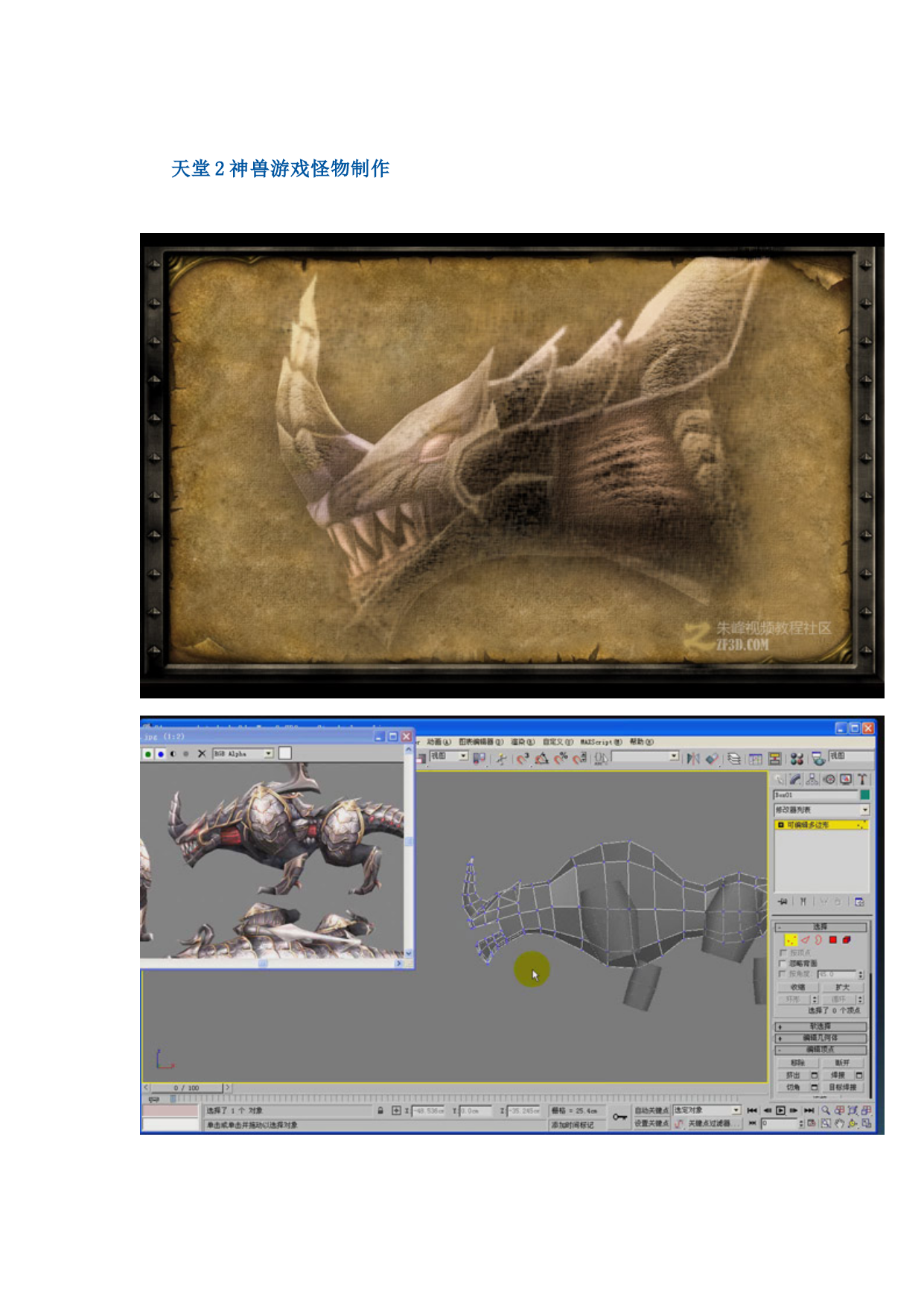Screen dimensions: 924x1306
Task: Click the Target Weld button
Action: (843, 1087)
